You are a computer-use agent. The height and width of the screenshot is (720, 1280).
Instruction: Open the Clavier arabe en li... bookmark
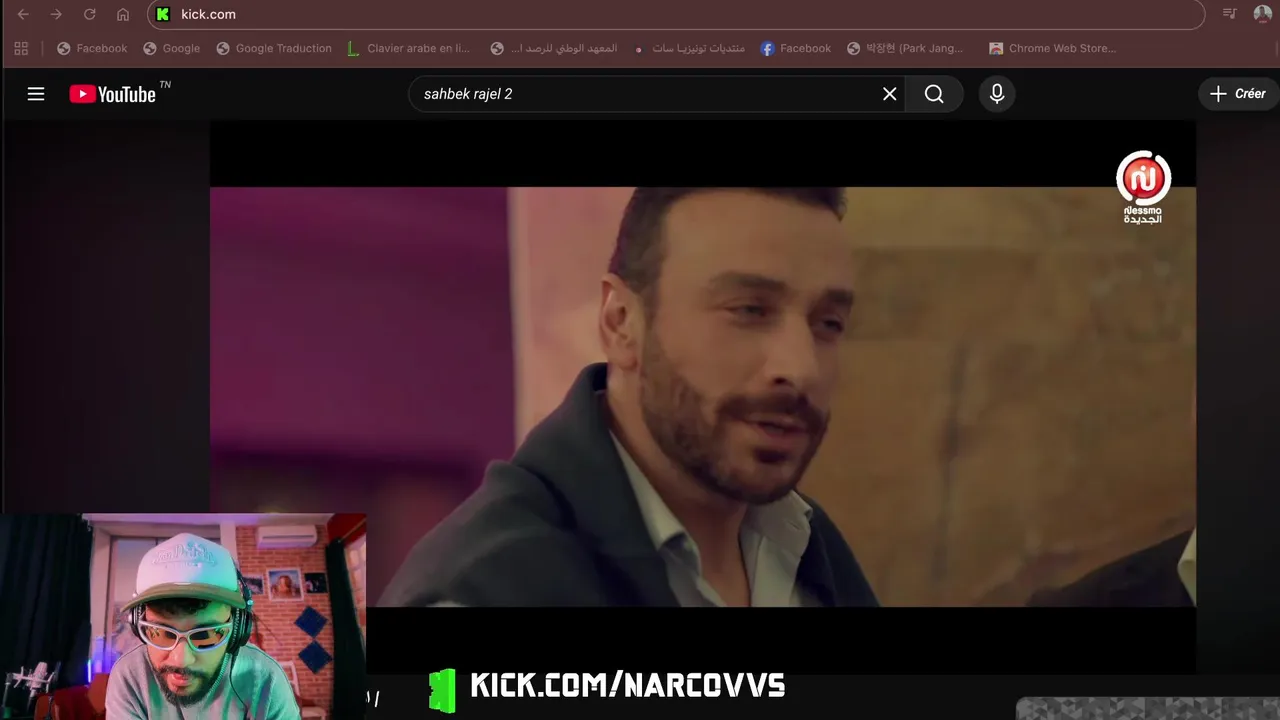coord(408,48)
